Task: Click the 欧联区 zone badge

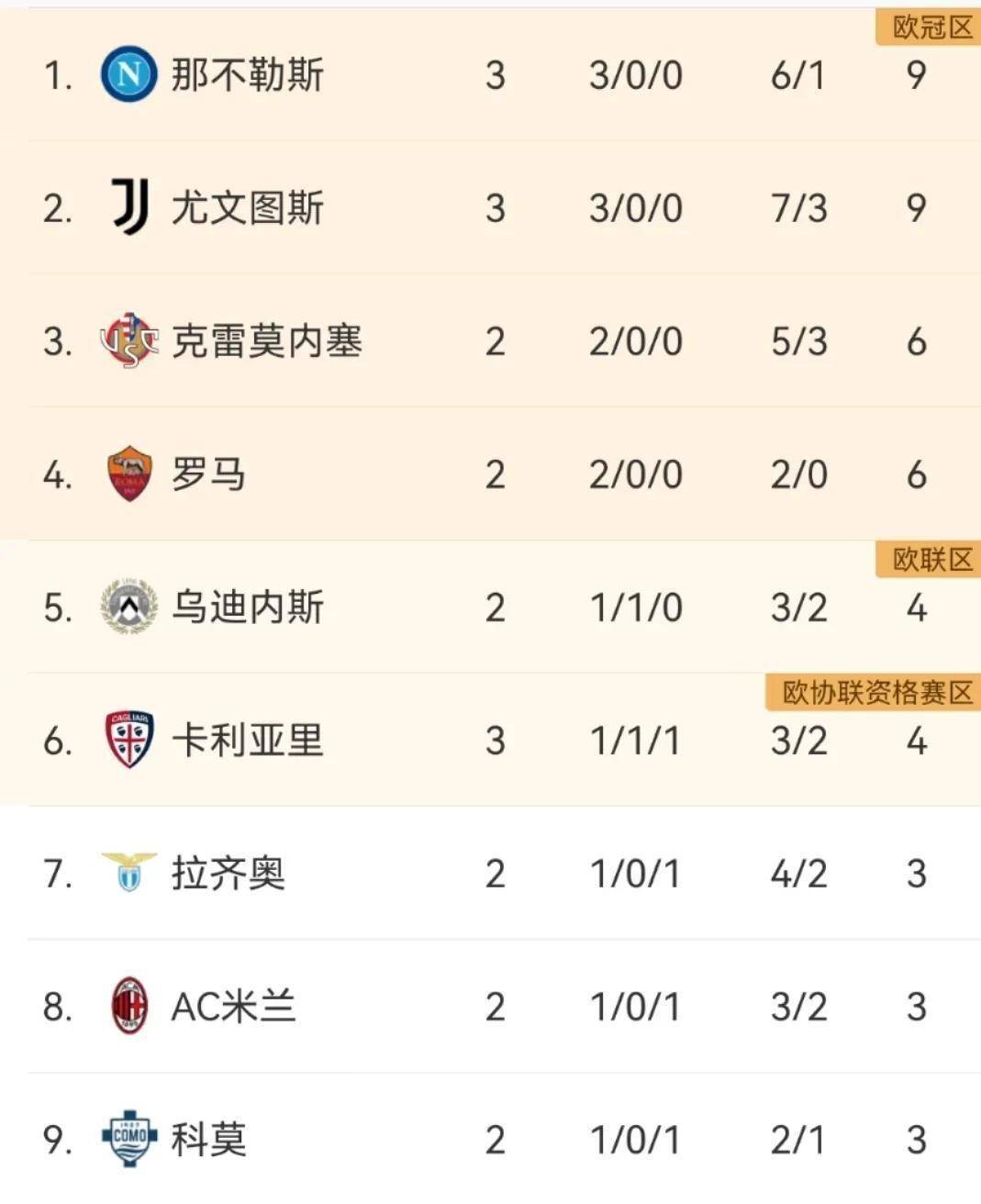Action: pos(931,559)
